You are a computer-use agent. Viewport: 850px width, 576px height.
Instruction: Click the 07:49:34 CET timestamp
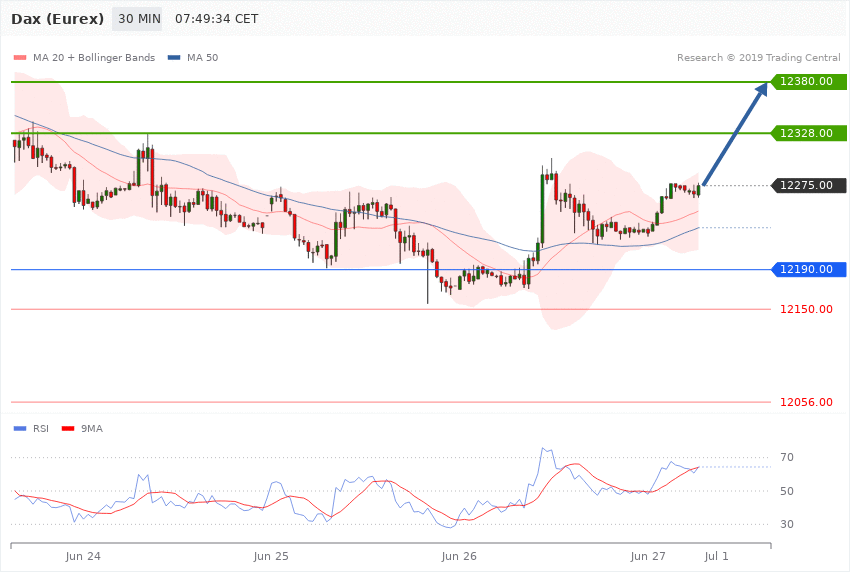point(216,19)
